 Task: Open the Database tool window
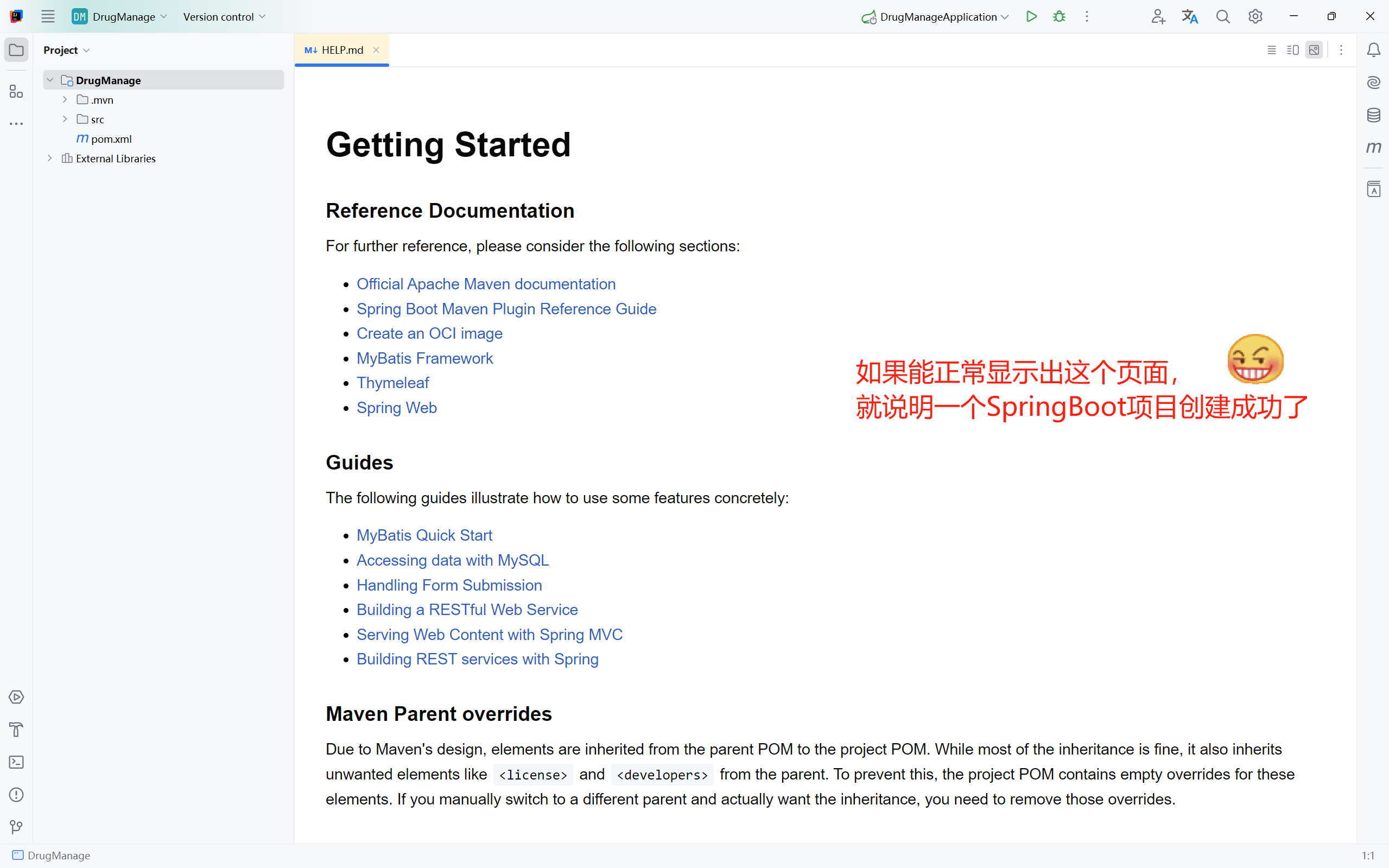click(1373, 116)
